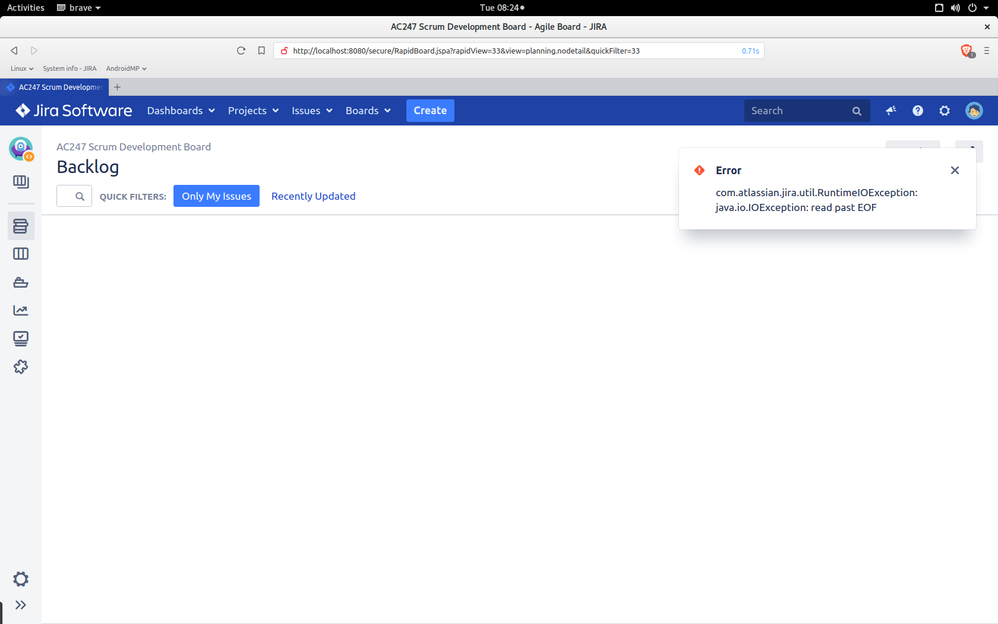Expand the Issues dropdown menu
The height and width of the screenshot is (624, 998).
coord(311,111)
